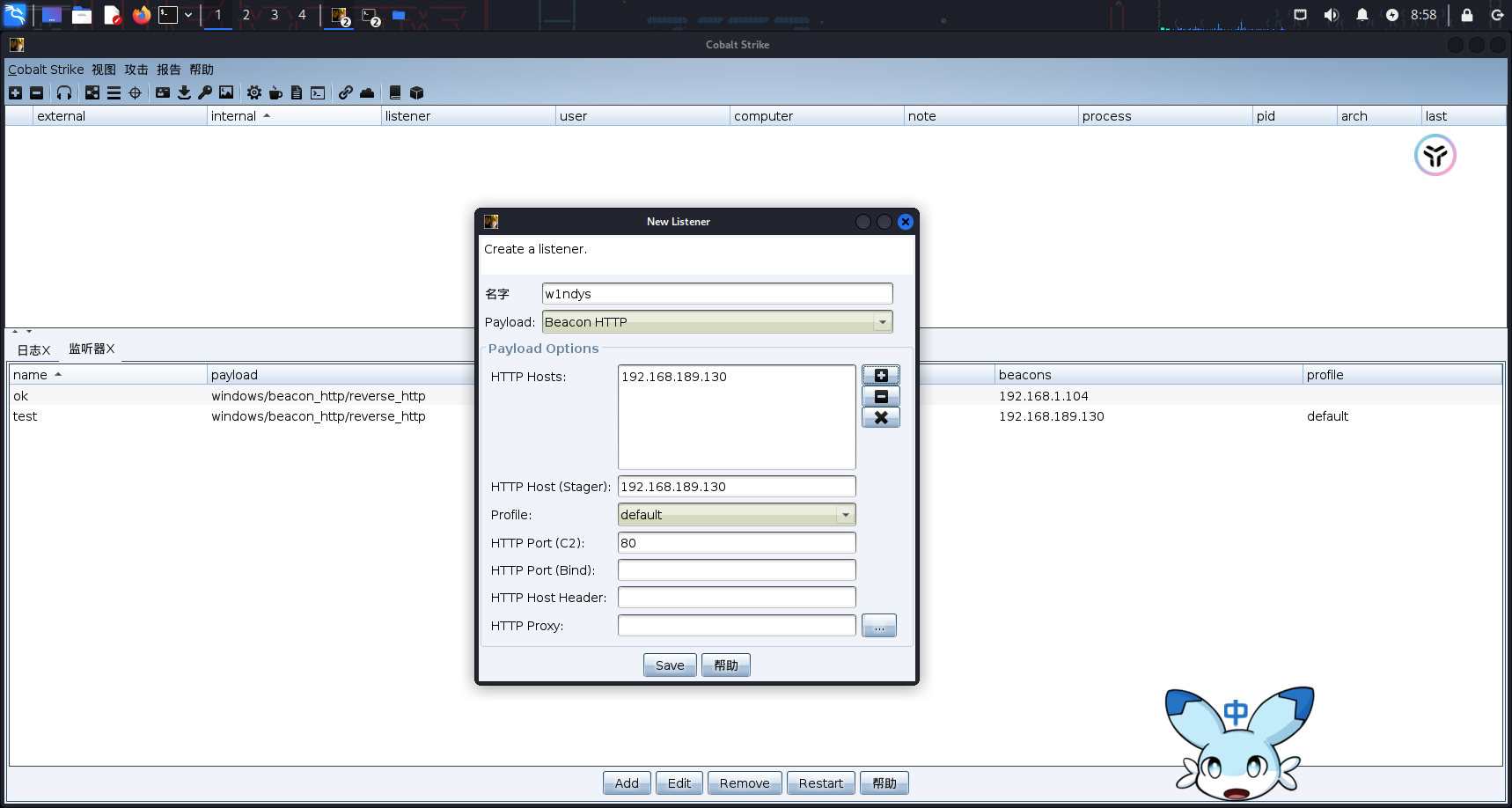The image size is (1512, 808).
Task: Click the HTTP Port (C2) field
Action: 736,543
